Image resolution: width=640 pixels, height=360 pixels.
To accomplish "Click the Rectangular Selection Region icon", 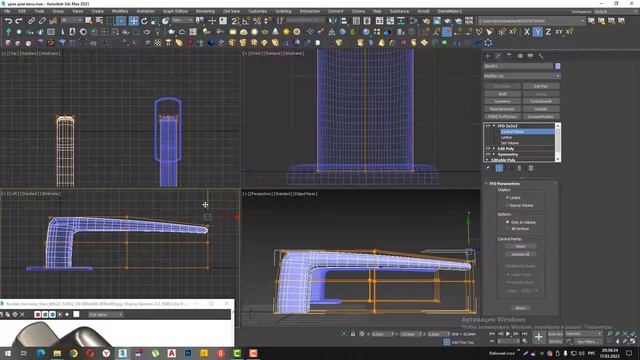I will coord(111,20).
